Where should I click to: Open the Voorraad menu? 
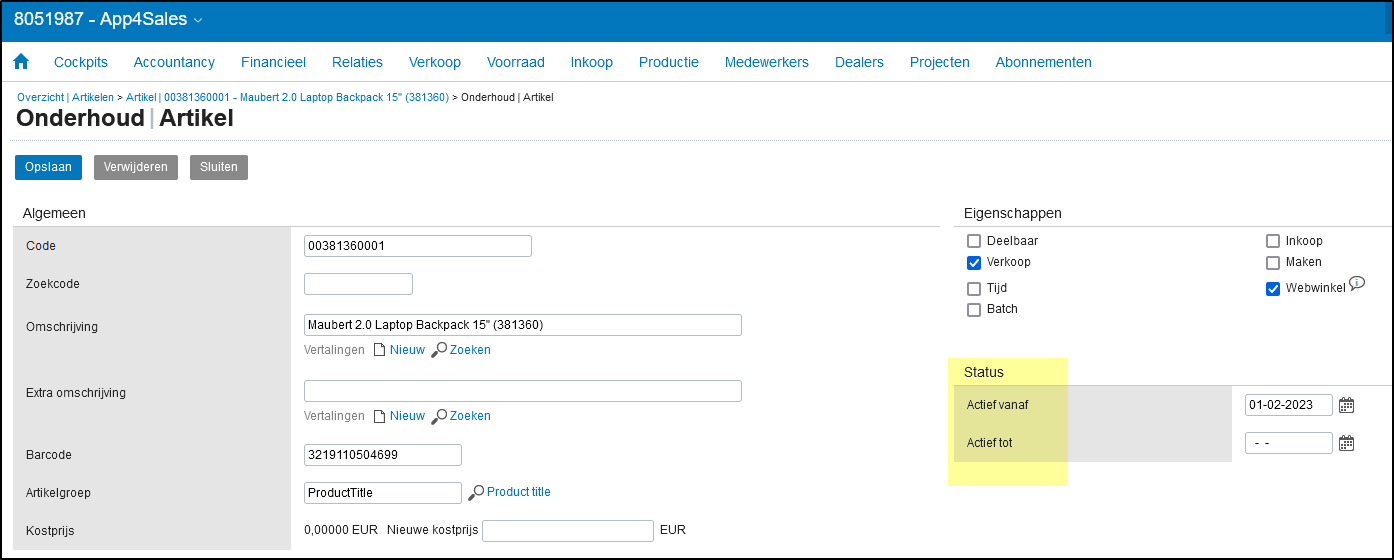[x=516, y=62]
